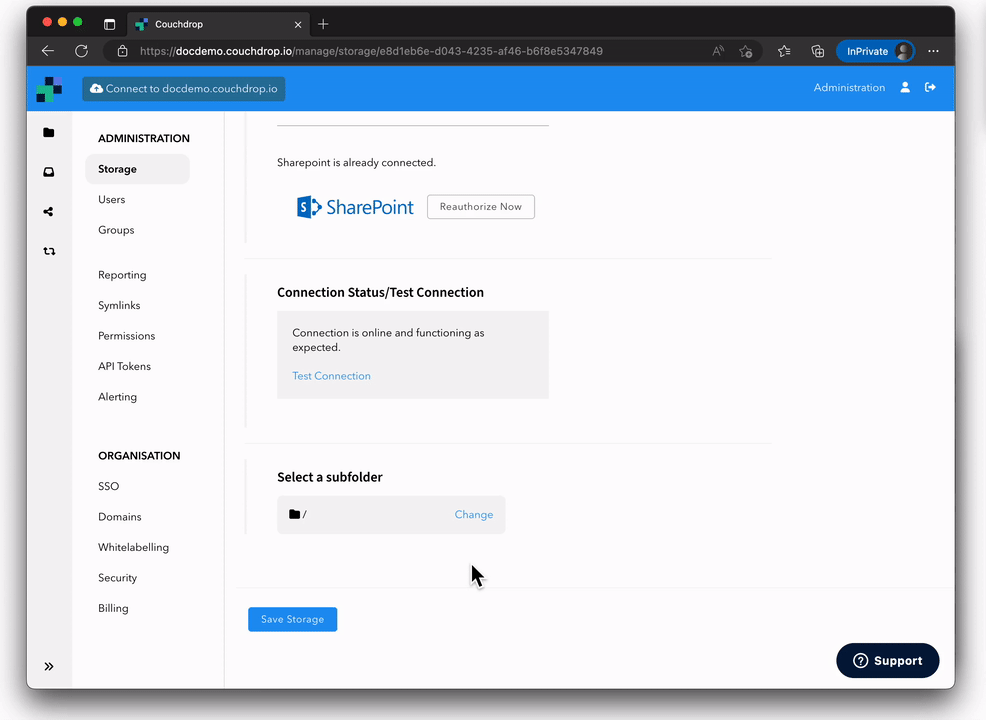The image size is (986, 720).
Task: View site info lock icon
Action: 123,52
